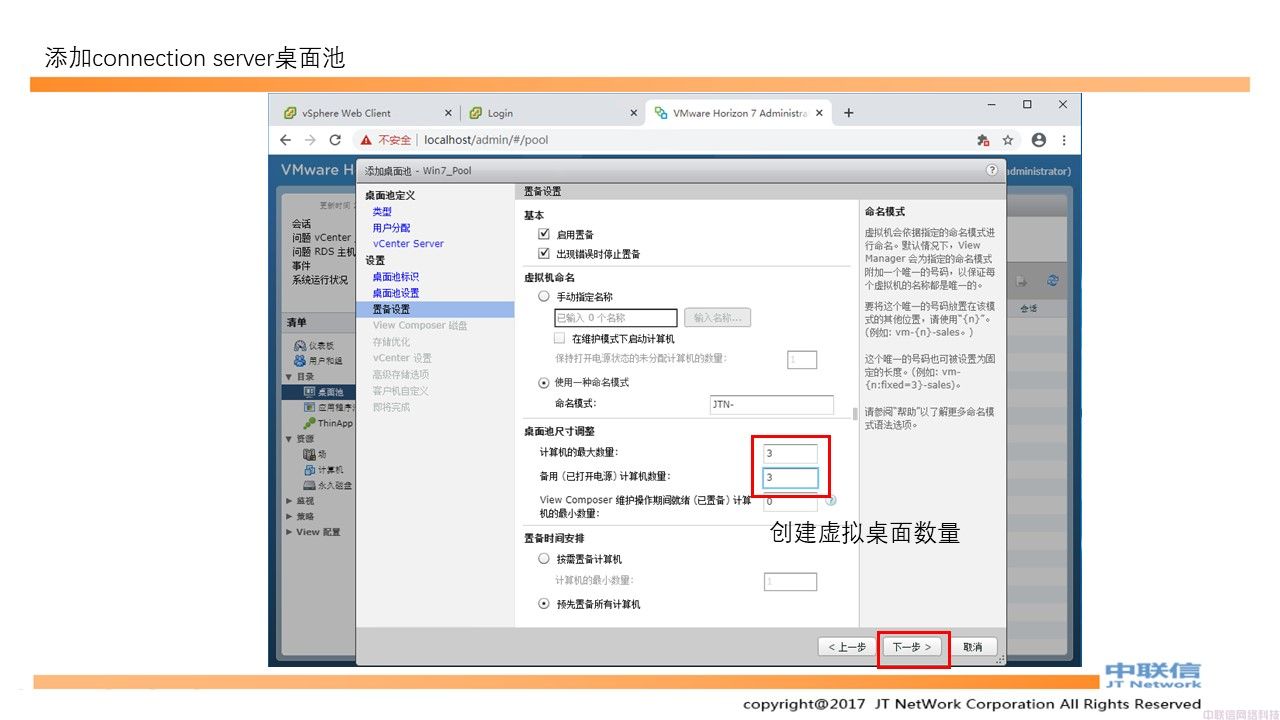Image resolution: width=1280 pixels, height=720 pixels.
Task: Select 桌面池 desktop pools in sidebar
Action: 323,392
